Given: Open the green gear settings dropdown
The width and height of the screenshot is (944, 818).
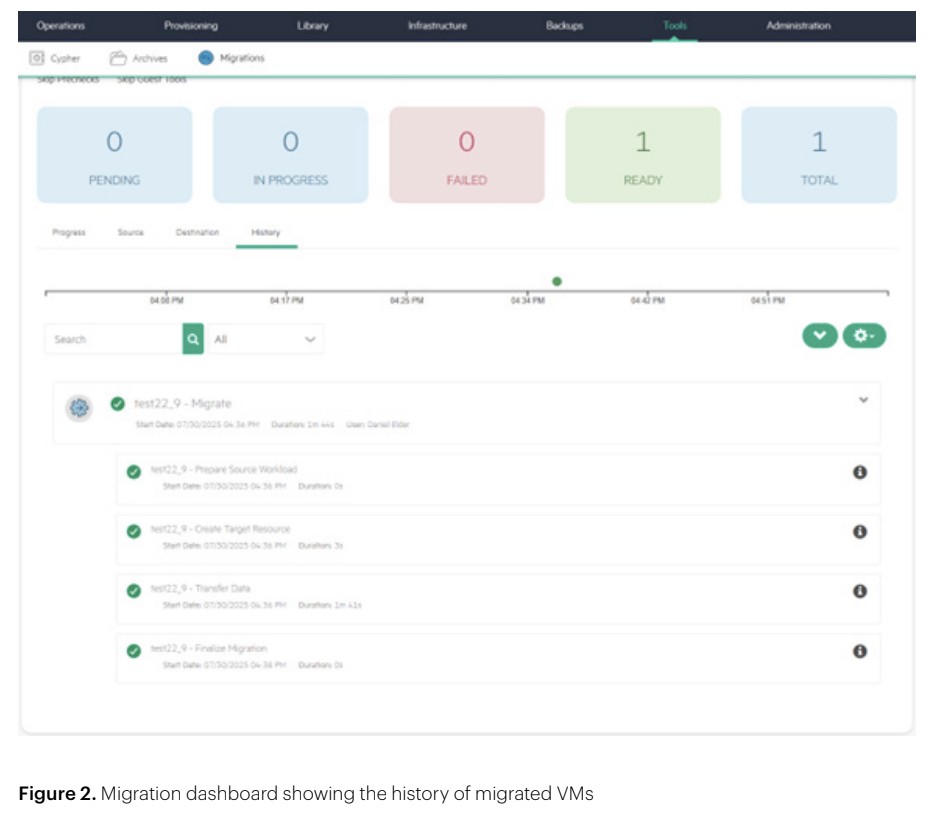Looking at the screenshot, I should click(865, 336).
